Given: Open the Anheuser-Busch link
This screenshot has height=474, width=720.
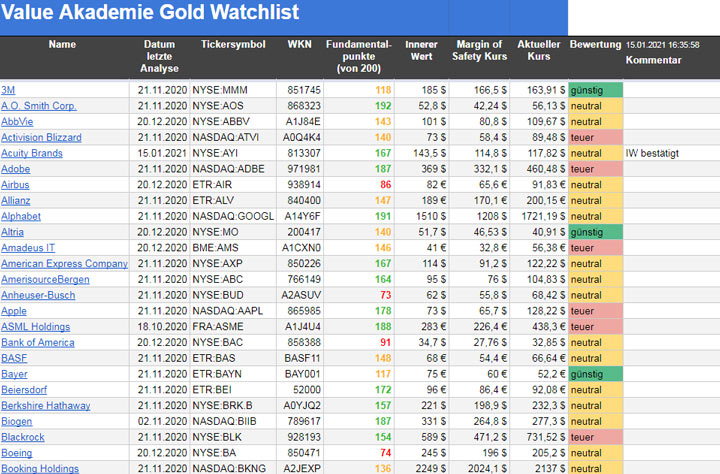Looking at the screenshot, I should (x=38, y=295).
